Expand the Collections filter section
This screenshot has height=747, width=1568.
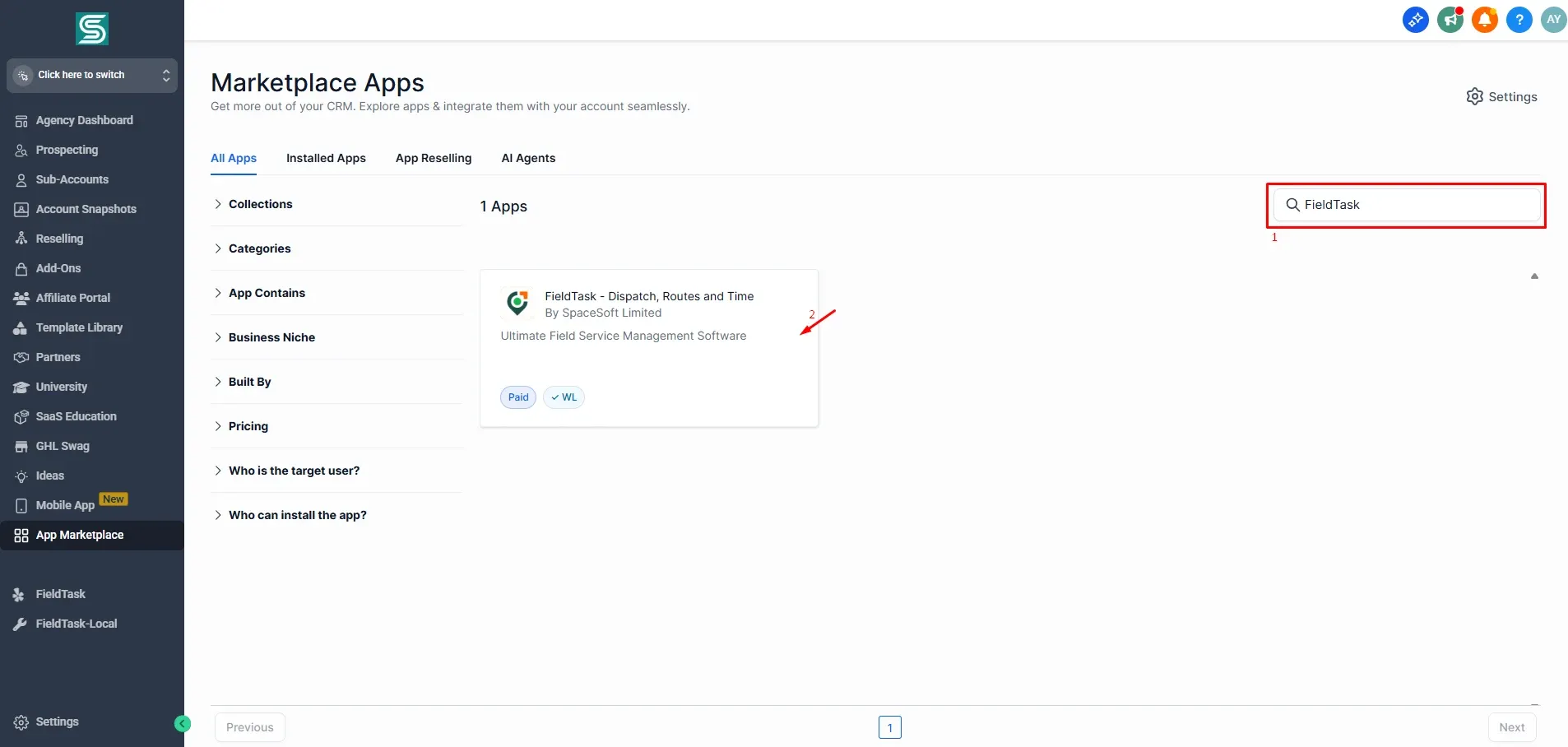(x=337, y=204)
